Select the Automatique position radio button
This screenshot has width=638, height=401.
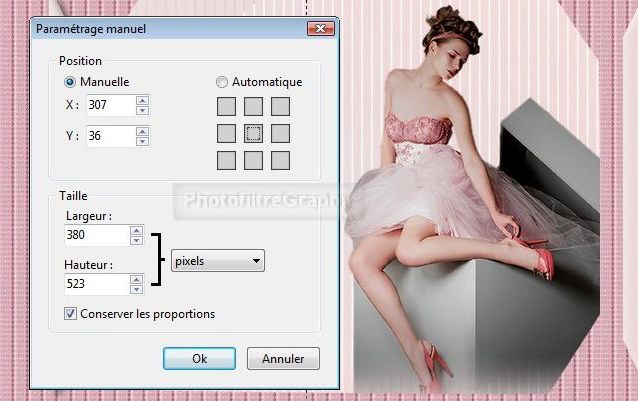(222, 82)
